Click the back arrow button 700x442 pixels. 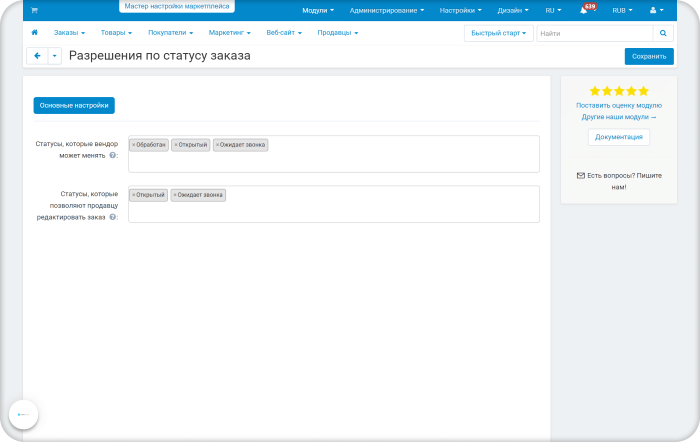point(38,56)
